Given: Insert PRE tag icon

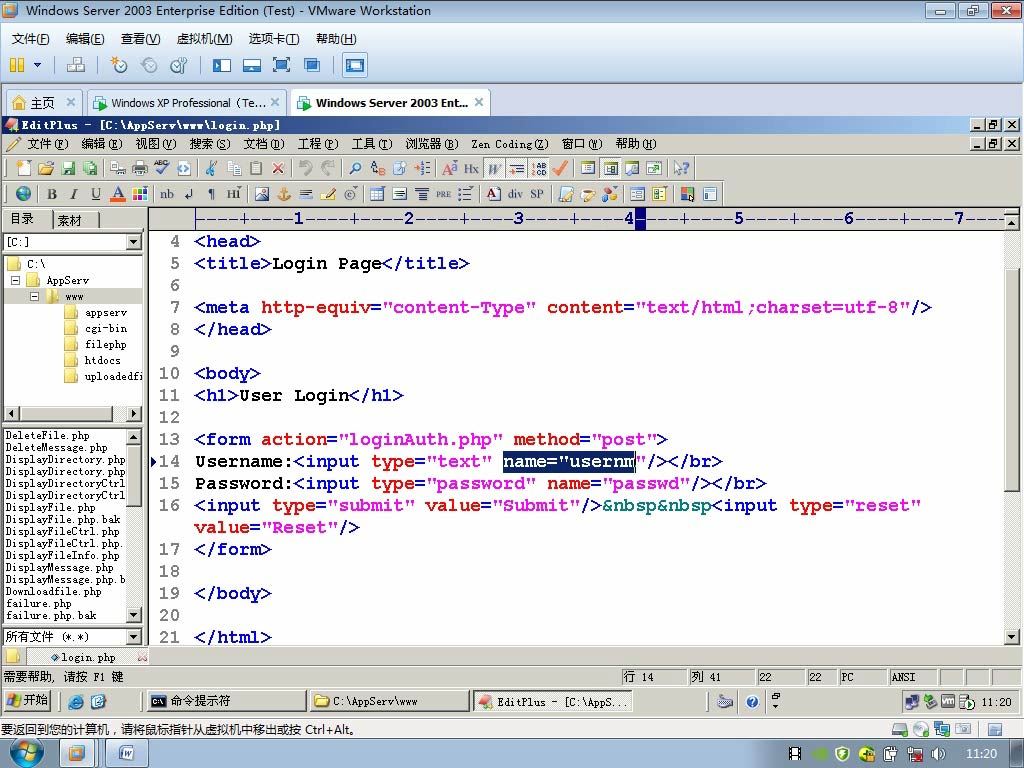Looking at the screenshot, I should (443, 194).
